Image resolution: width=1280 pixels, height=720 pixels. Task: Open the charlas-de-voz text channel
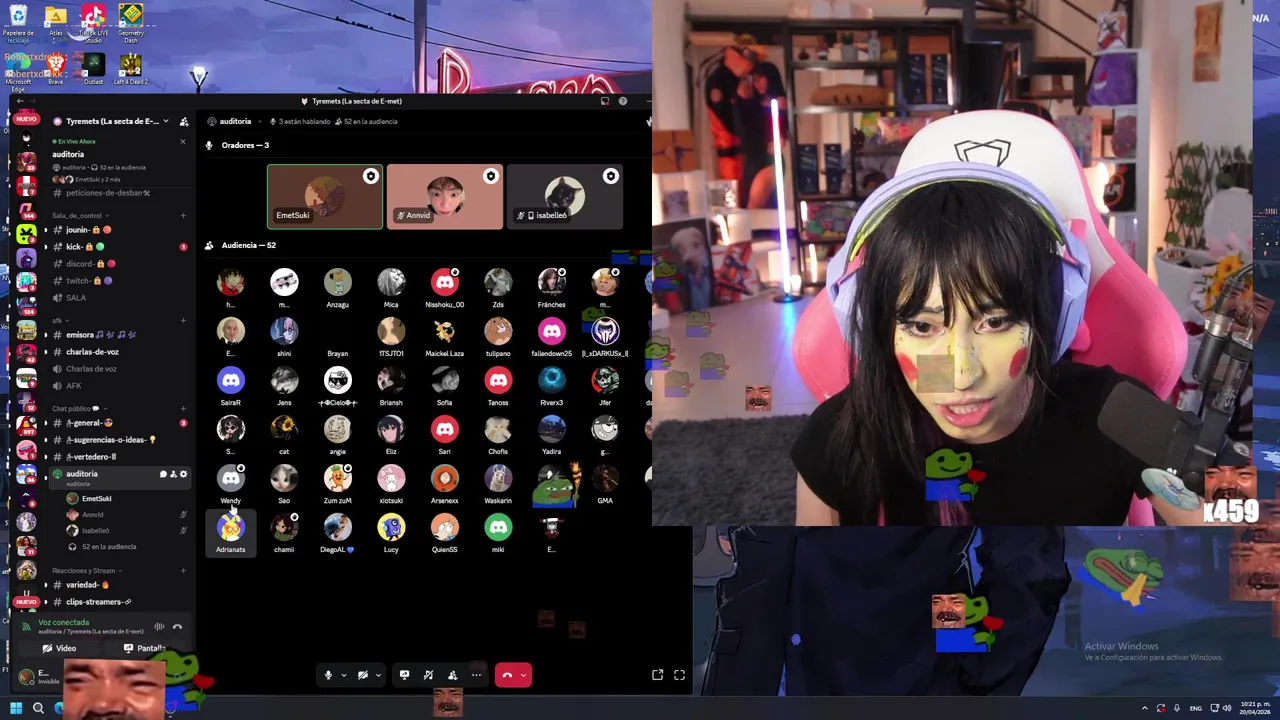tap(118, 352)
